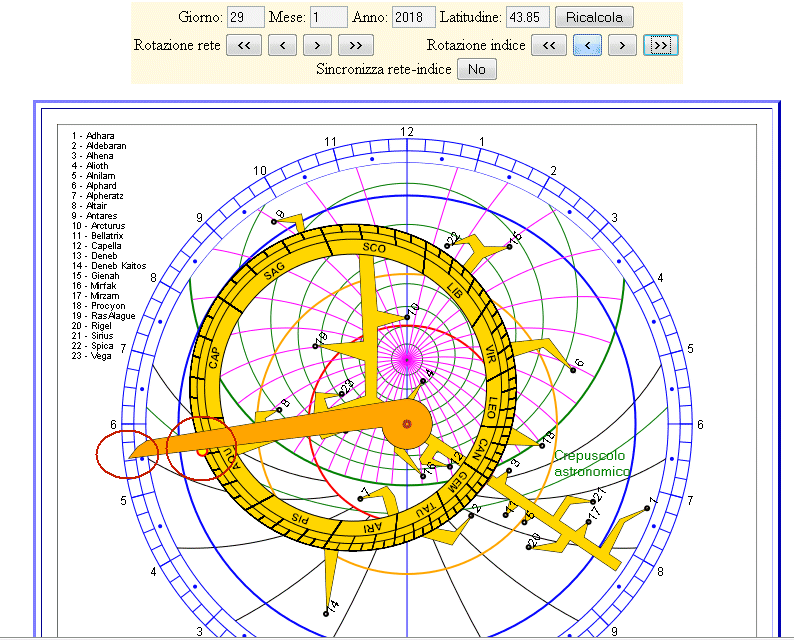Step indice rotation forward with > button
The height and width of the screenshot is (640, 794).
pyautogui.click(x=622, y=45)
